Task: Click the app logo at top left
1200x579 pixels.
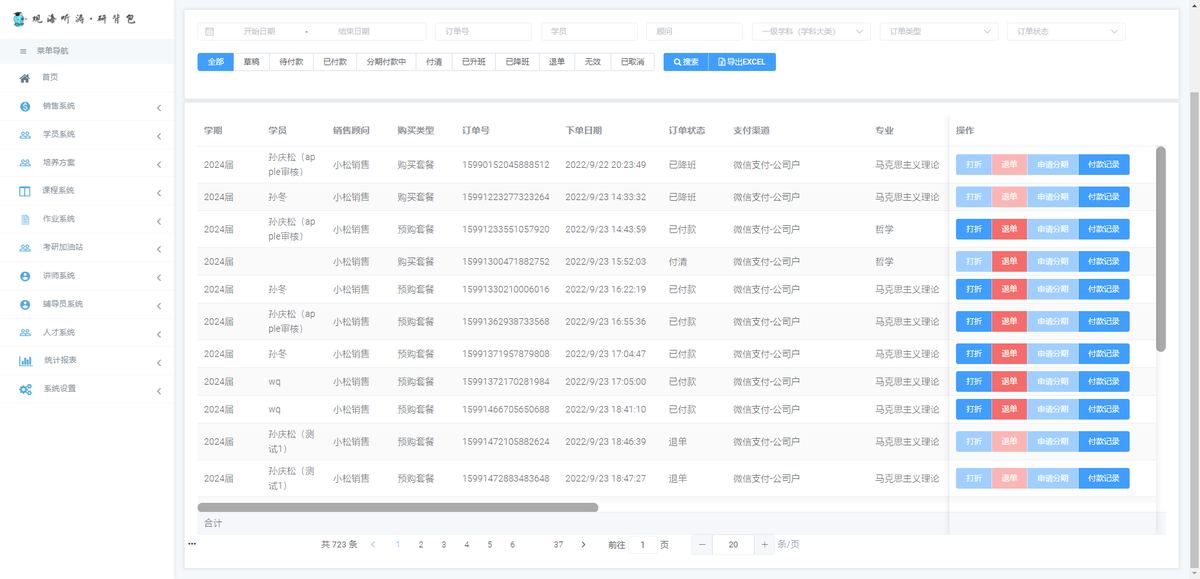Action: pos(75,19)
